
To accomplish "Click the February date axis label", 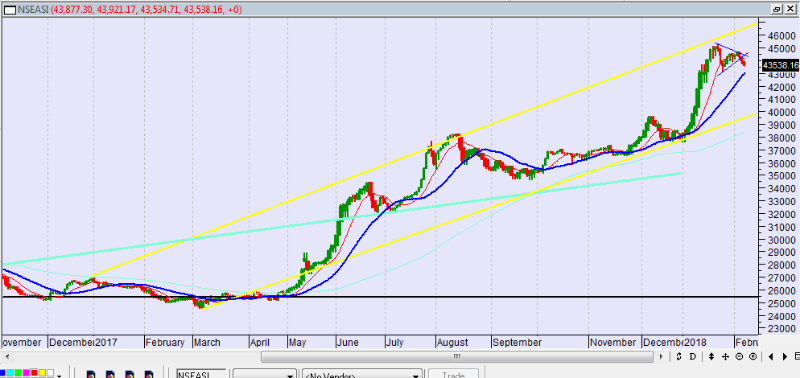I will pos(165,342).
